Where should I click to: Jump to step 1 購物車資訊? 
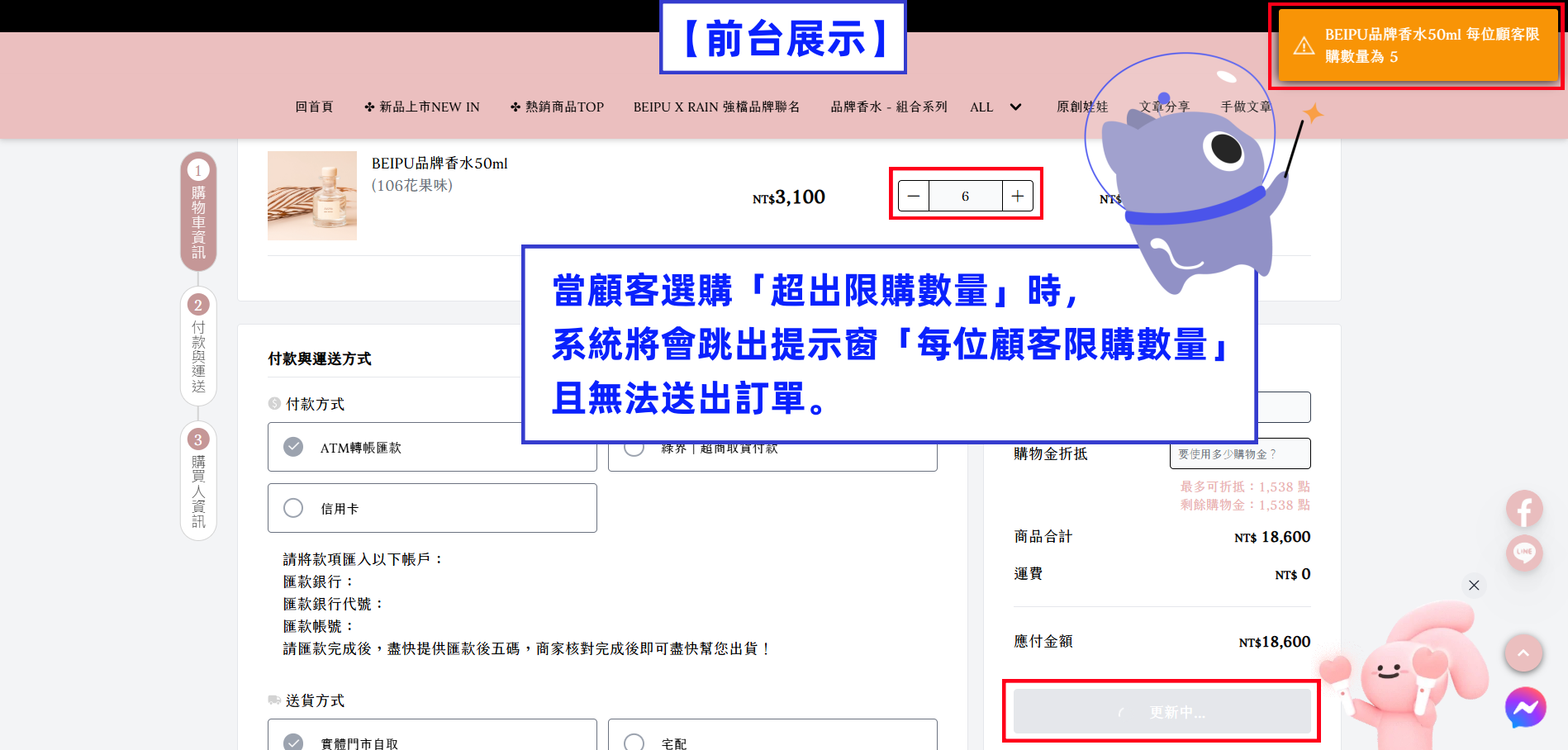[x=198, y=211]
